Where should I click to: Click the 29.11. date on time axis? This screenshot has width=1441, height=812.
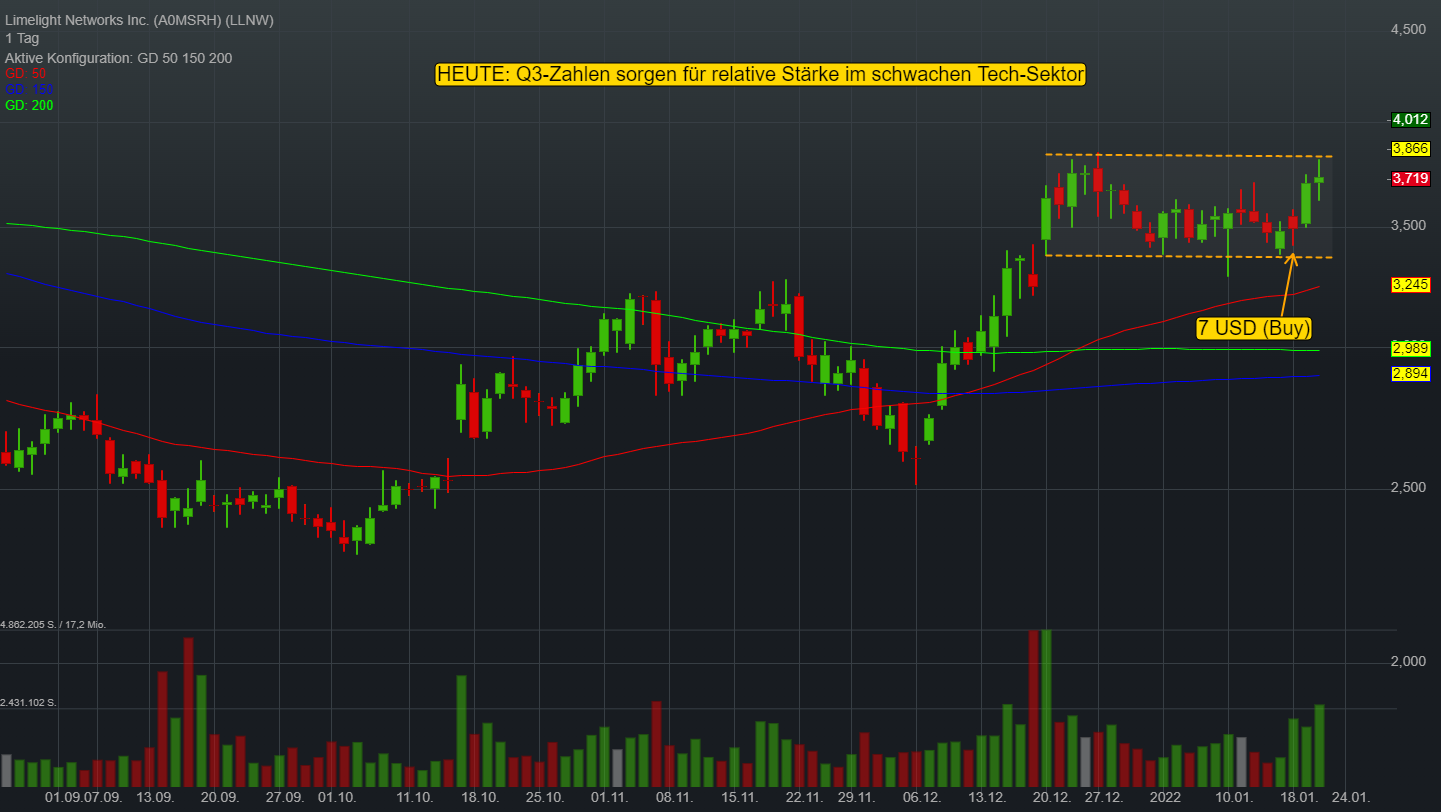856,798
